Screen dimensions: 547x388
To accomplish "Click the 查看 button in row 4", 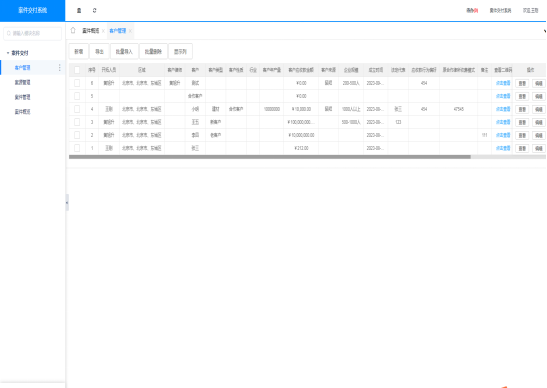I will point(522,109).
